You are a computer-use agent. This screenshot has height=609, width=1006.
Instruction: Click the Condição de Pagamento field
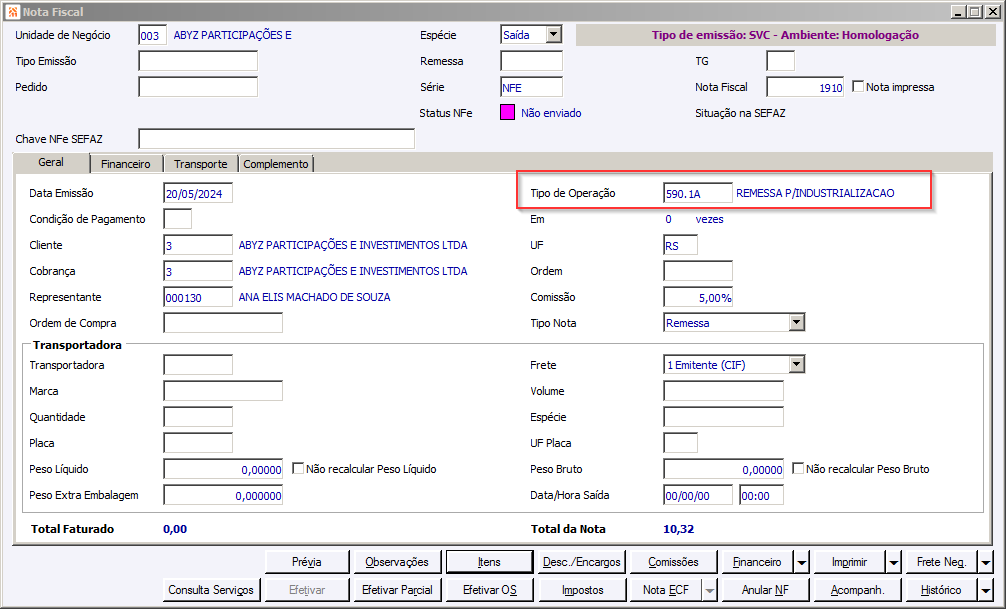click(x=178, y=219)
